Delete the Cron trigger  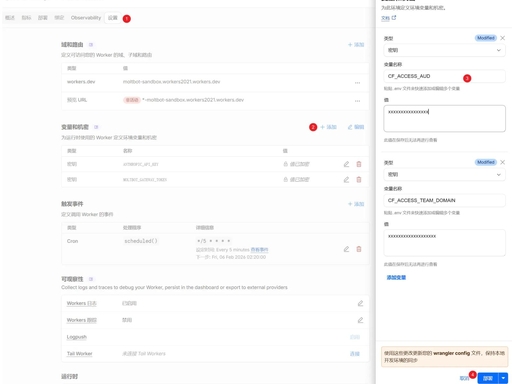point(359,249)
